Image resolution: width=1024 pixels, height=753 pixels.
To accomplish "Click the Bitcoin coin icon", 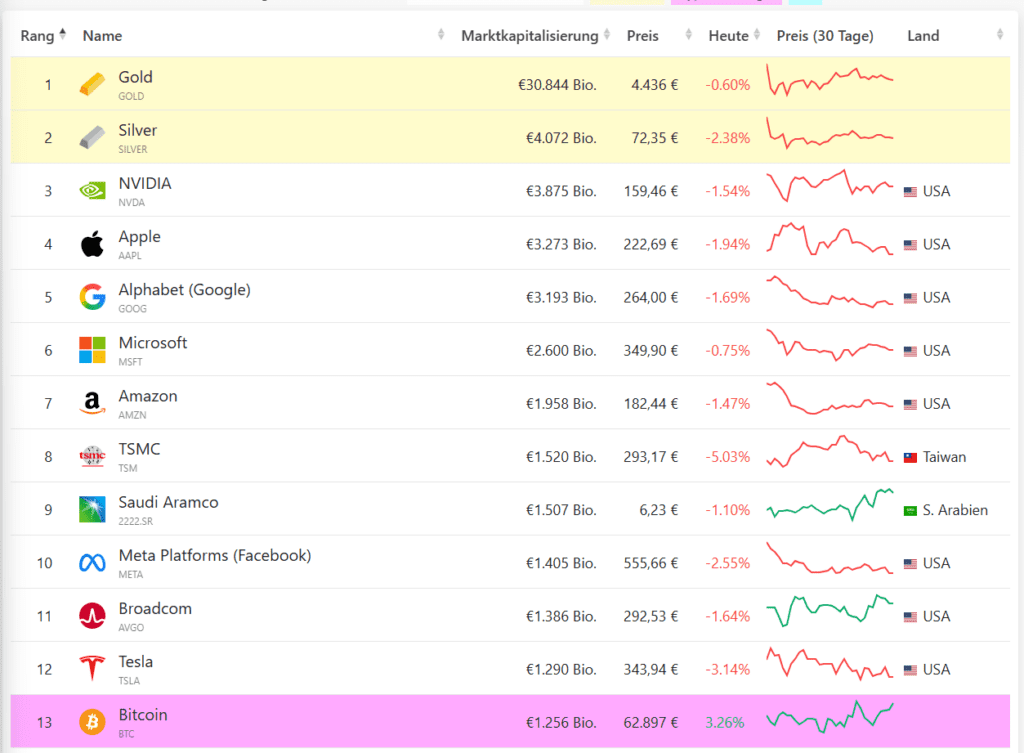I will click(x=92, y=722).
